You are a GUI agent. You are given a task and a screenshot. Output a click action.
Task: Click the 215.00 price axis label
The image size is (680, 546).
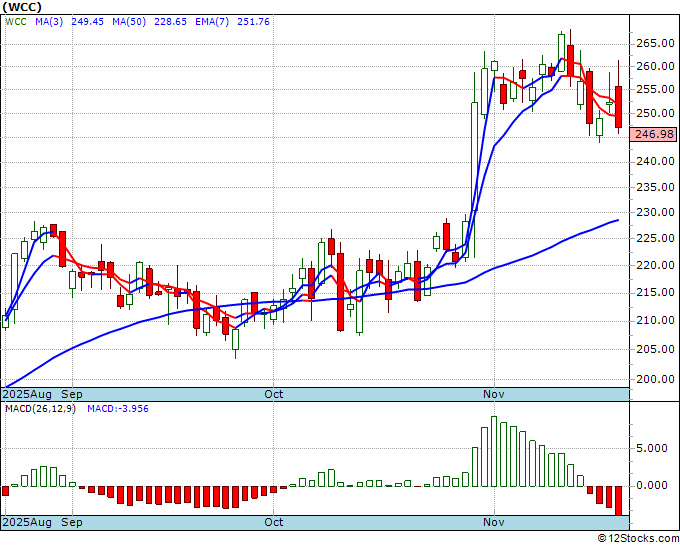(655, 292)
